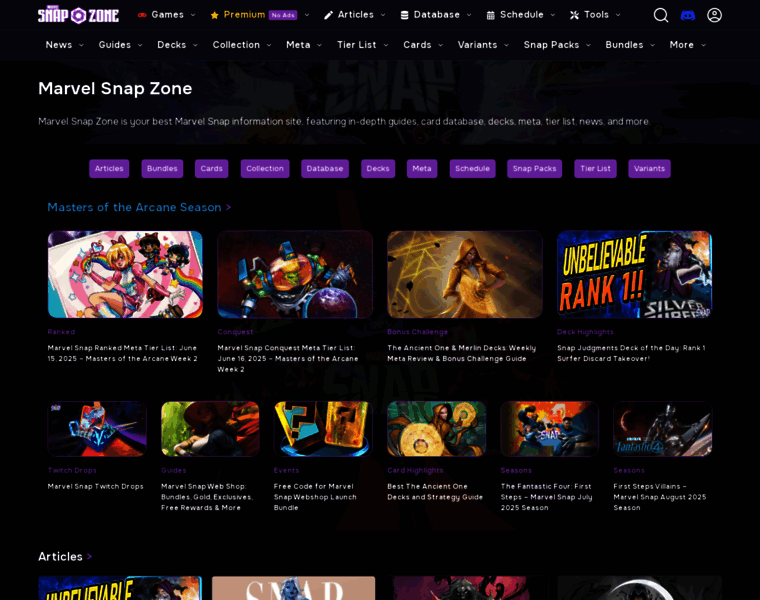Open the Fantastic Four First Steps thumbnail
Image resolution: width=760 pixels, height=600 pixels.
click(x=550, y=429)
